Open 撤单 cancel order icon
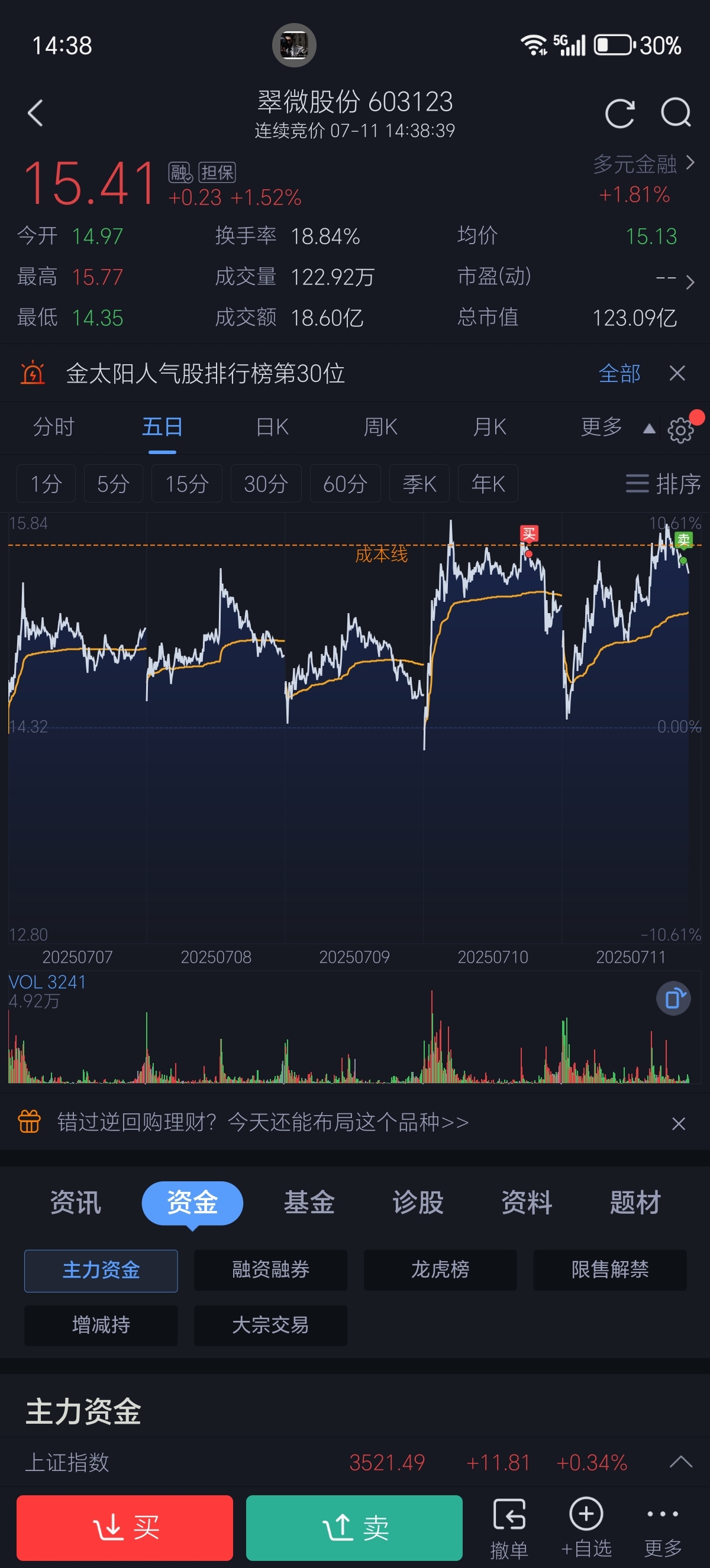The height and width of the screenshot is (1568, 710). [509, 1528]
